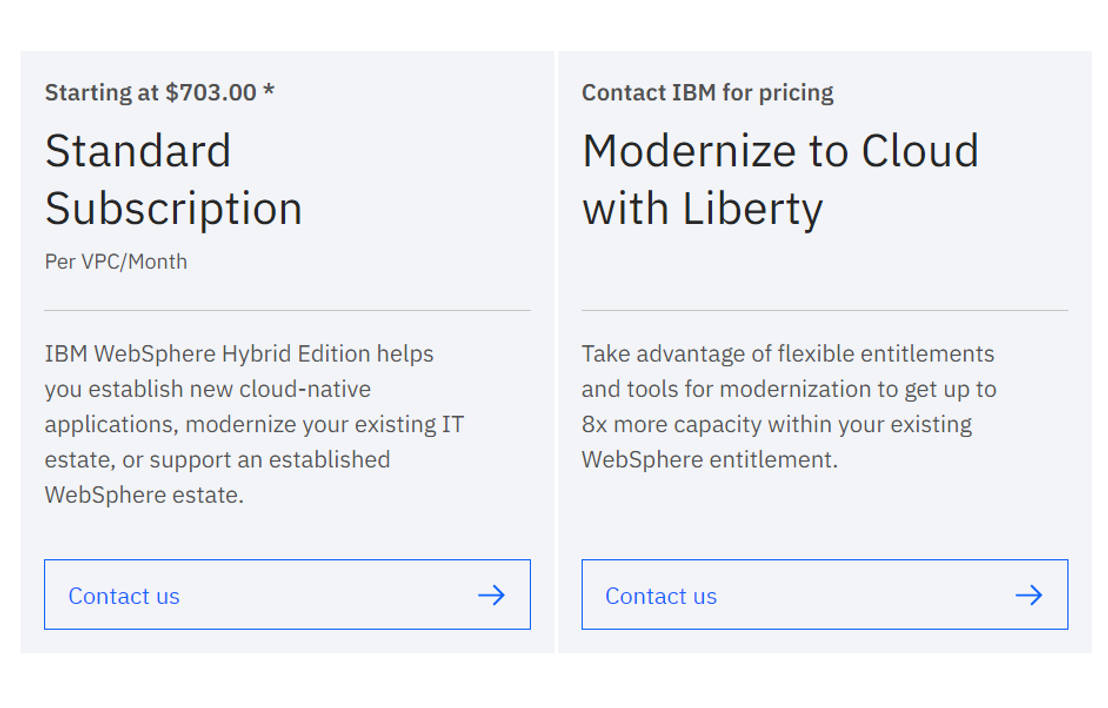Click the blue arrow inside the left pricing button
1108x708 pixels.
491,595
